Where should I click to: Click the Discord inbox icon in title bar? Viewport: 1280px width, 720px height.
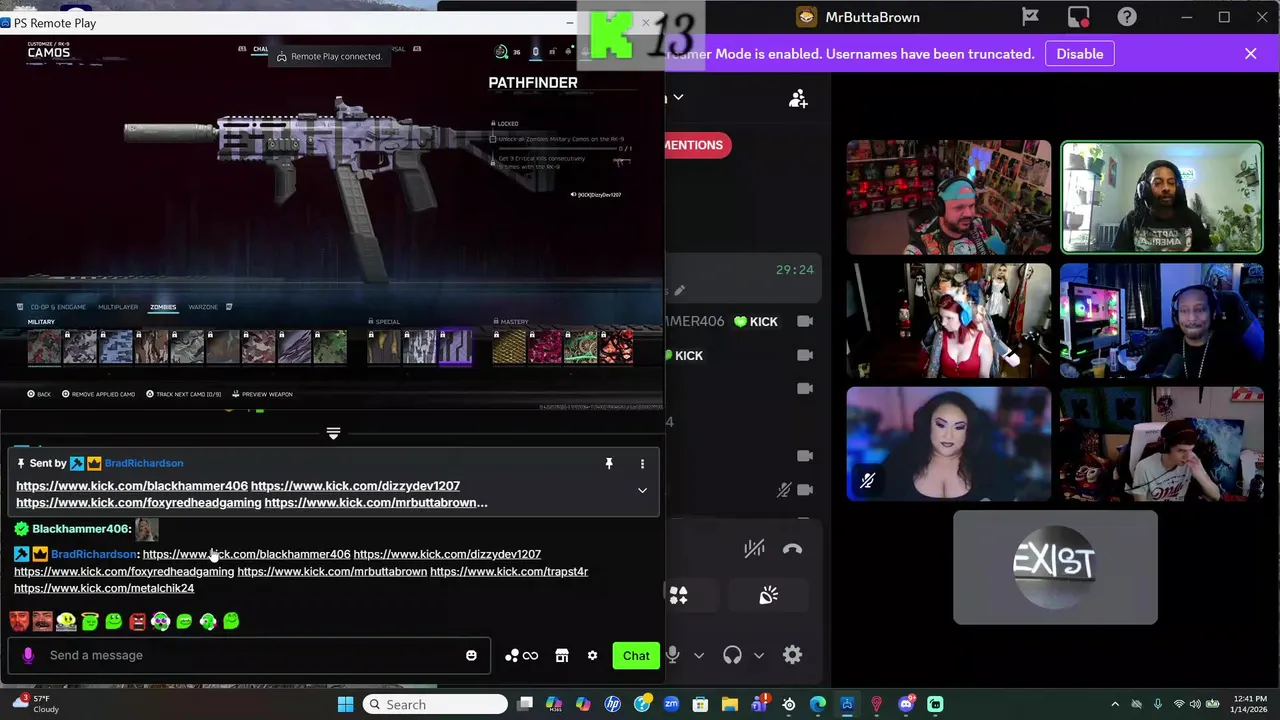coord(1078,17)
